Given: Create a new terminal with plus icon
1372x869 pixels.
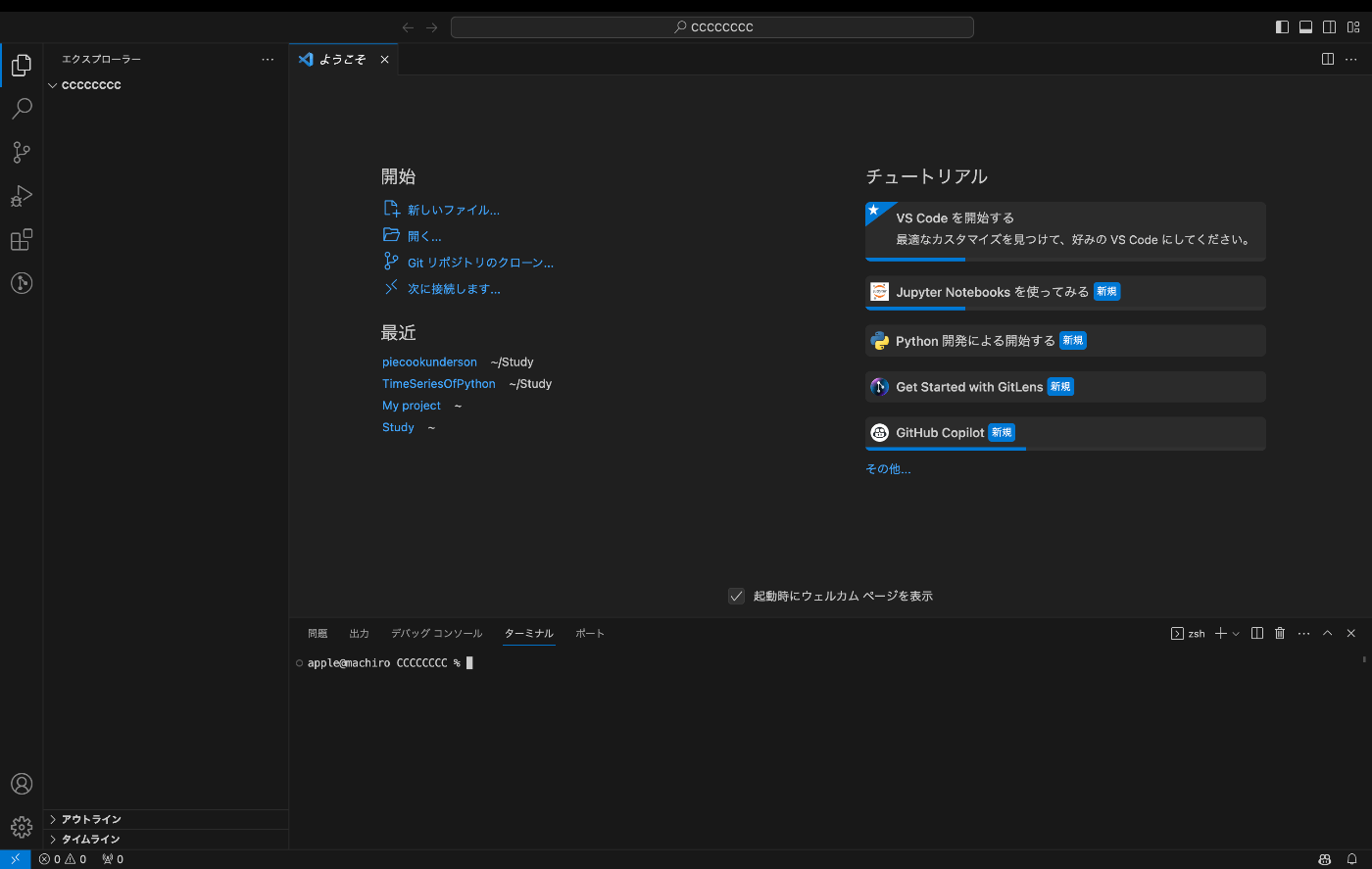Looking at the screenshot, I should [x=1221, y=634].
